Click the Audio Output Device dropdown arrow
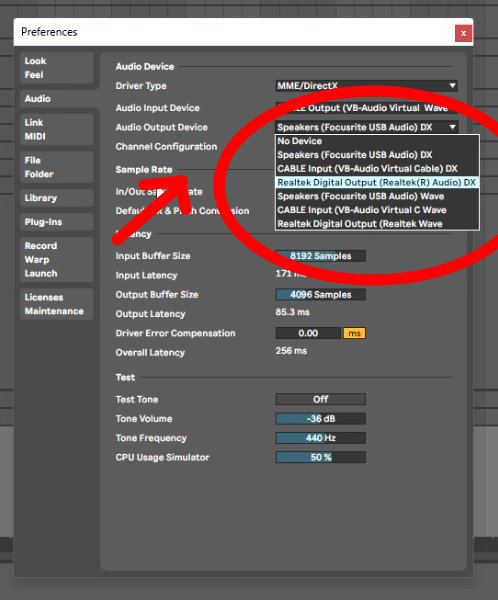Image resolution: width=498 pixels, height=600 pixels. tap(452, 127)
